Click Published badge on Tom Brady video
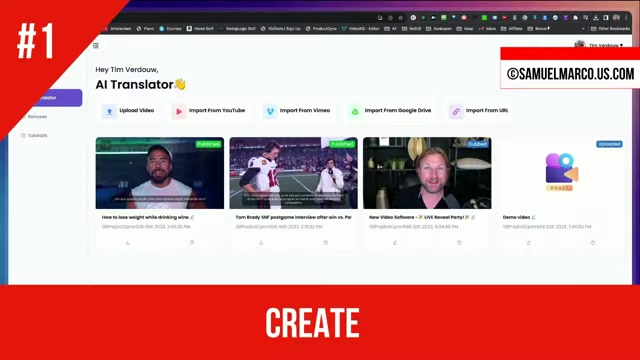 click(x=342, y=144)
